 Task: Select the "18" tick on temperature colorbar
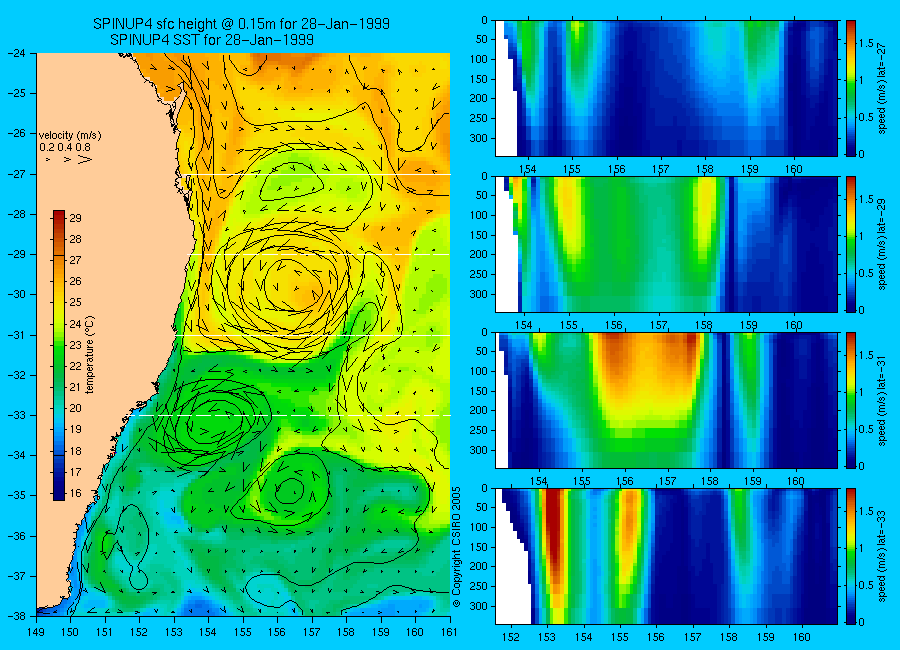76,451
